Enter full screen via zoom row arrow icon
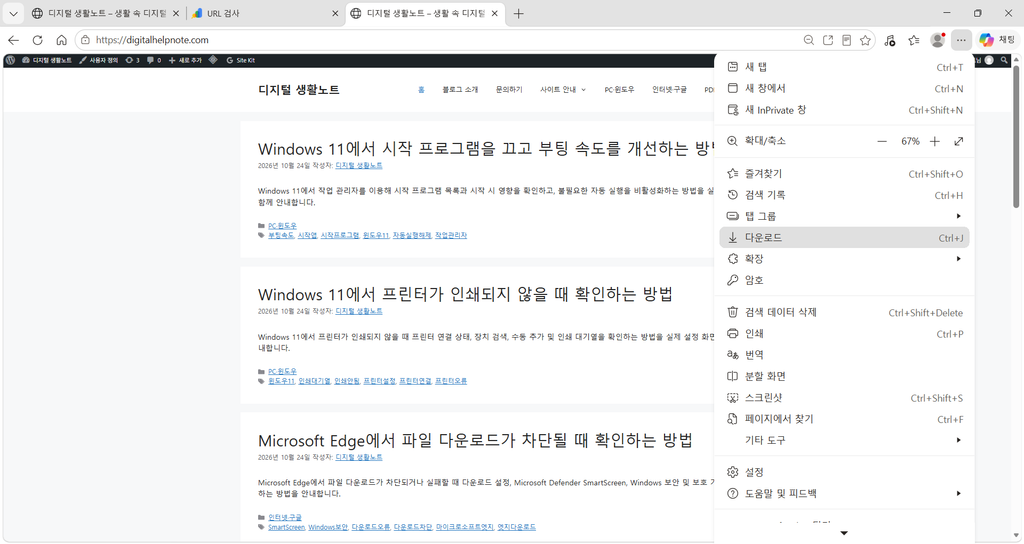Viewport: 1024px width, 544px height. [x=959, y=141]
